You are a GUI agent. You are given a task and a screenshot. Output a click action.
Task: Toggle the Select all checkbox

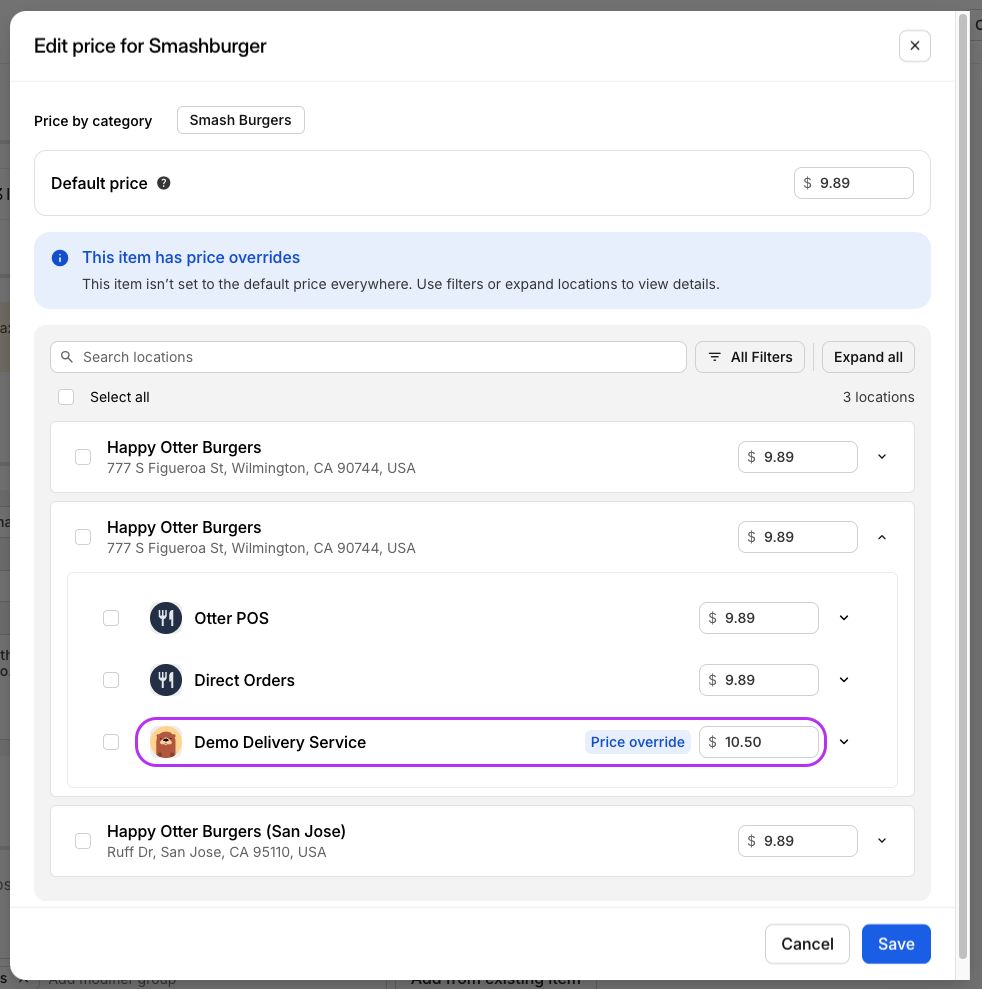click(66, 397)
